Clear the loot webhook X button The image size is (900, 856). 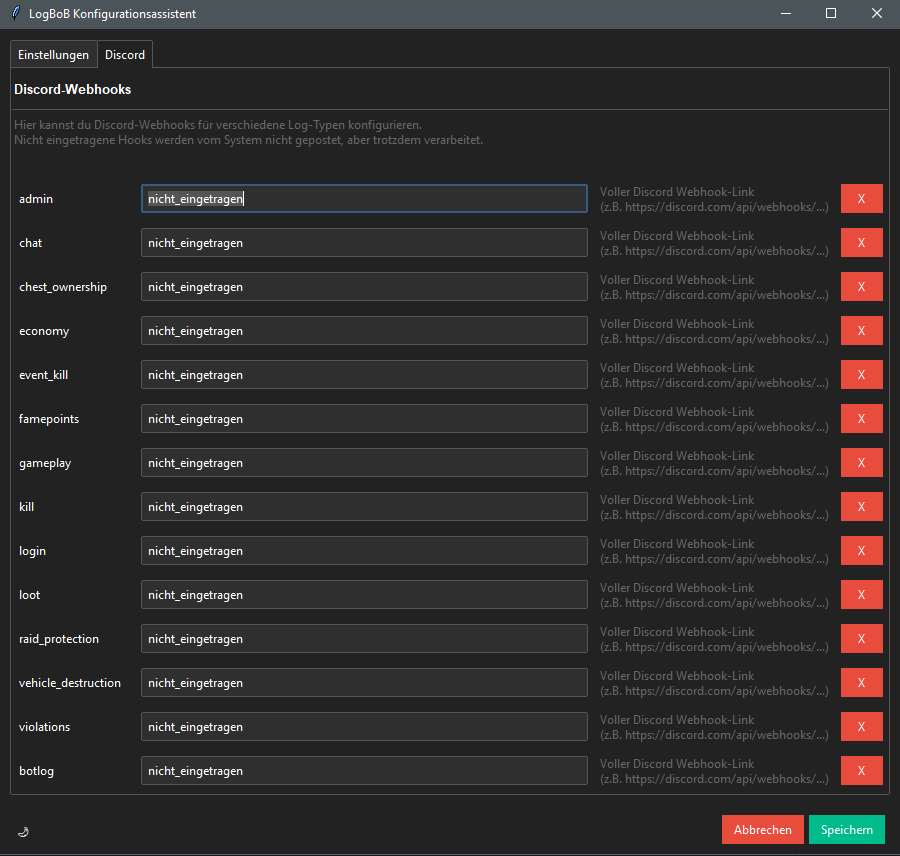coord(862,595)
